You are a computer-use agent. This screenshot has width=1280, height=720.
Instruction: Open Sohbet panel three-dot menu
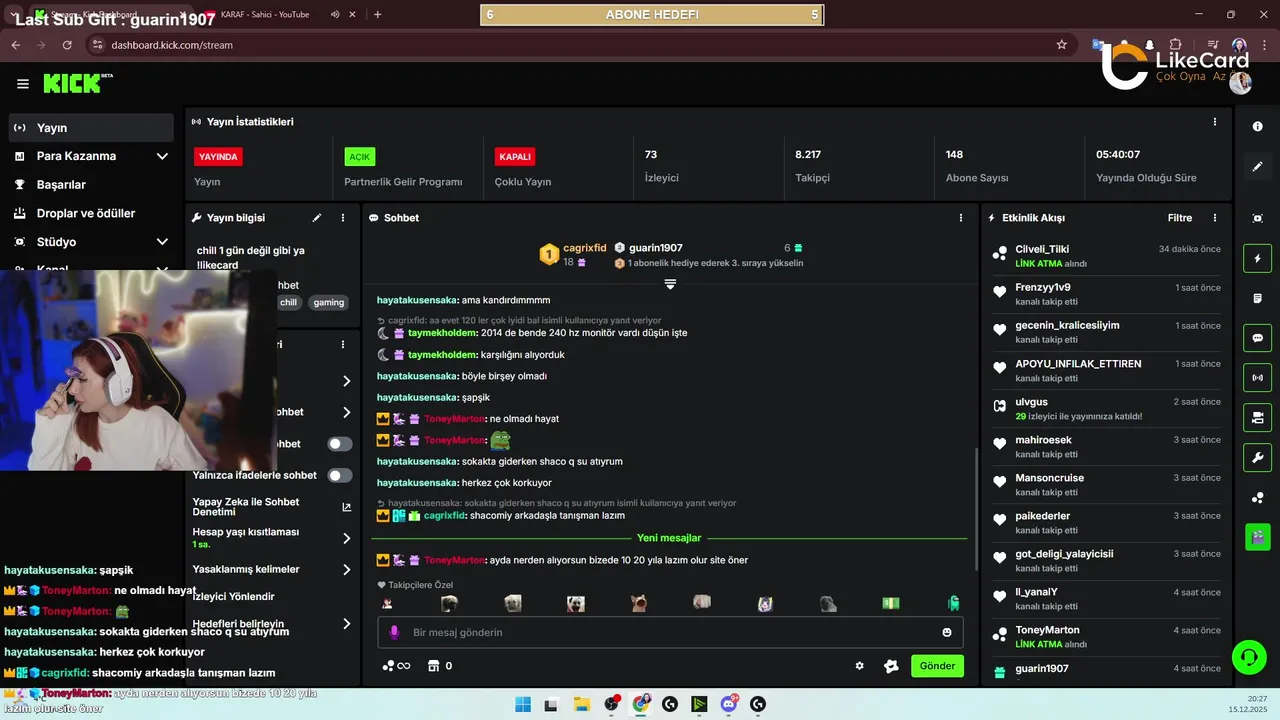coord(961,218)
